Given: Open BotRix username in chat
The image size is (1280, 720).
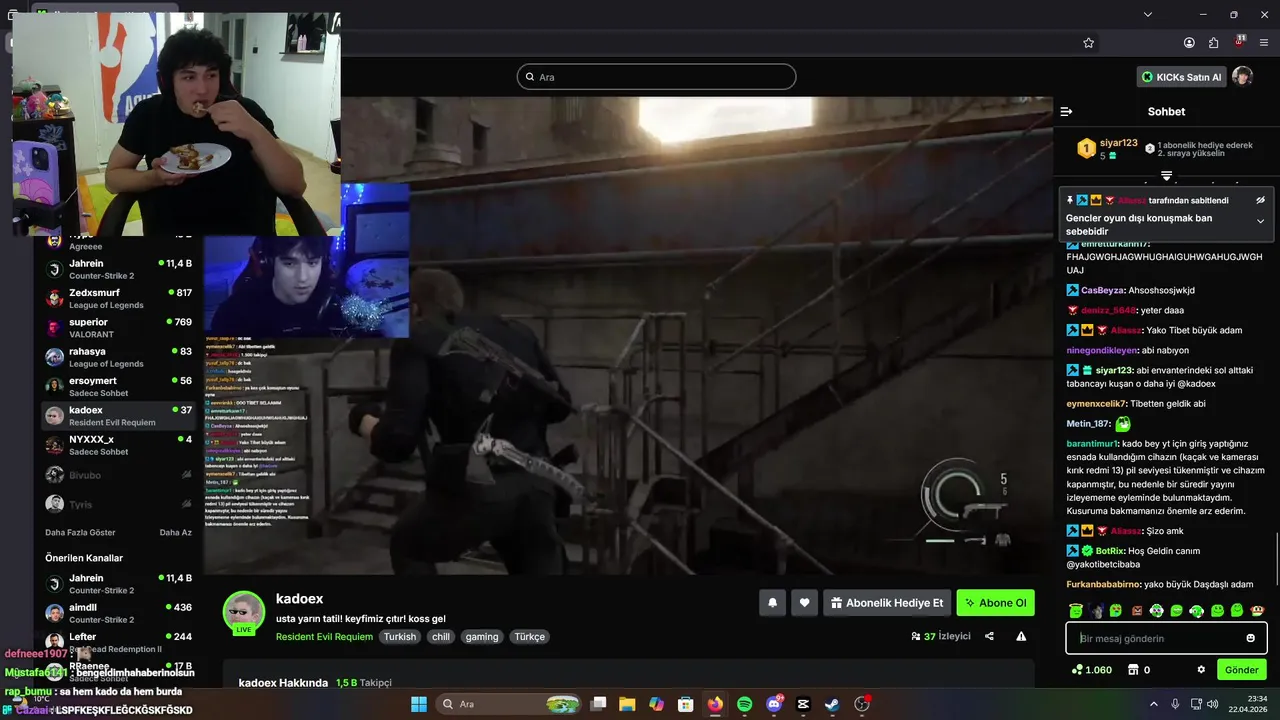Looking at the screenshot, I should tap(1110, 551).
